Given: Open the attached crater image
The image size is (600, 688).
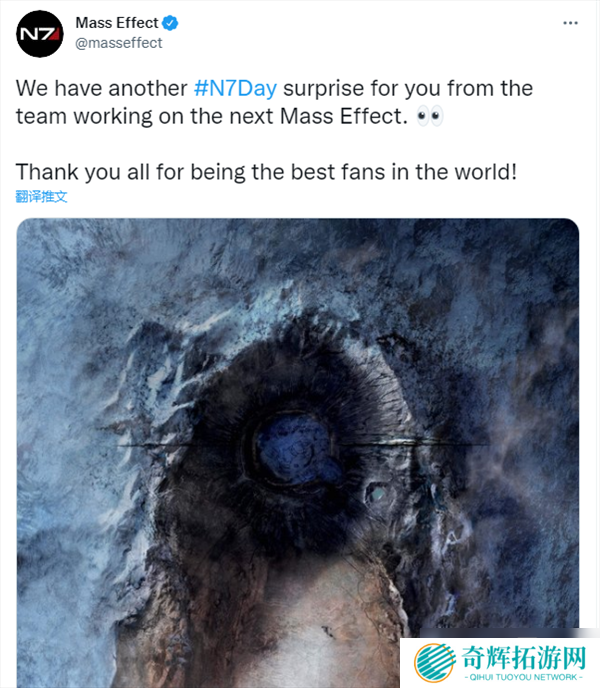Looking at the screenshot, I should 298,400.
